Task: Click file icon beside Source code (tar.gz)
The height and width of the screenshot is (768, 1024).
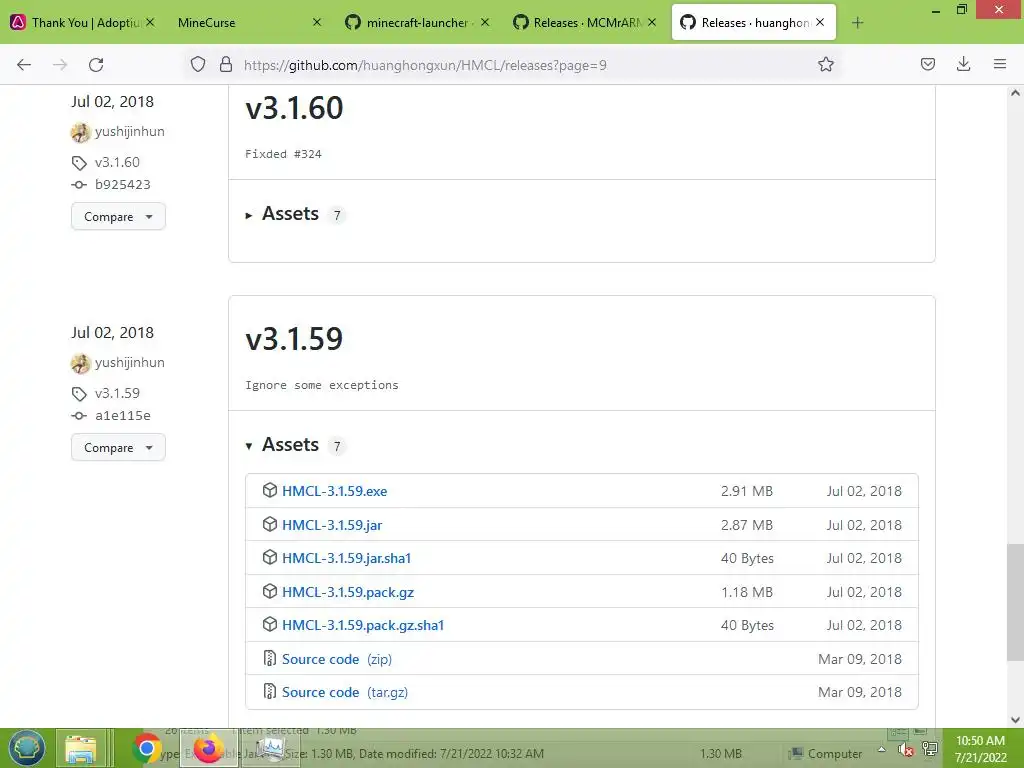Action: (270, 692)
